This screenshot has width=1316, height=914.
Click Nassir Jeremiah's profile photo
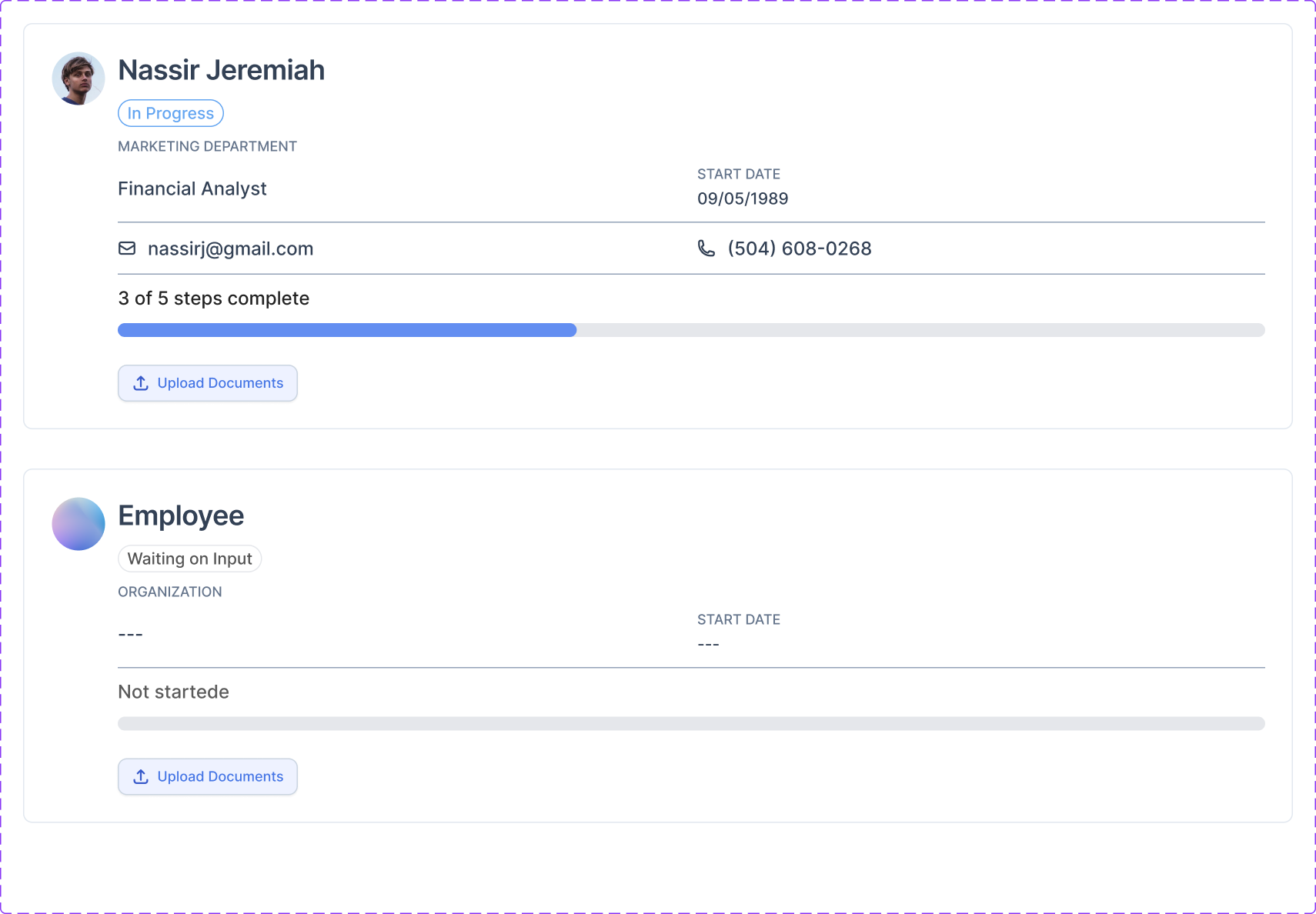coord(78,78)
